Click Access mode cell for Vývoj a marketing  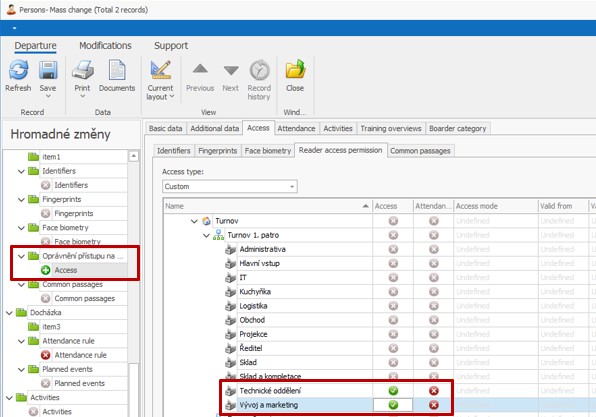[495, 405]
